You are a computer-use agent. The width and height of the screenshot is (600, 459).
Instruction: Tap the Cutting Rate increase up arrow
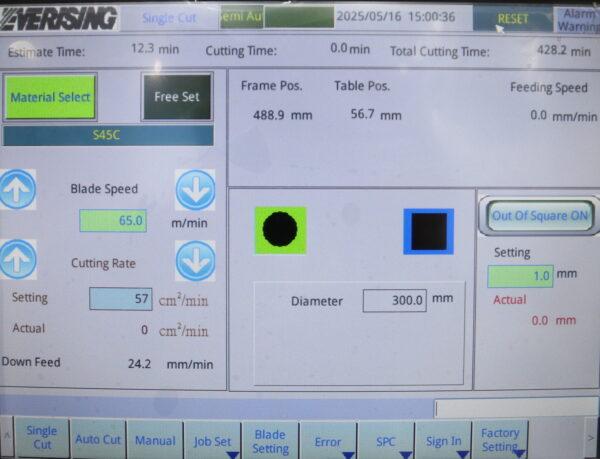(x=17, y=262)
